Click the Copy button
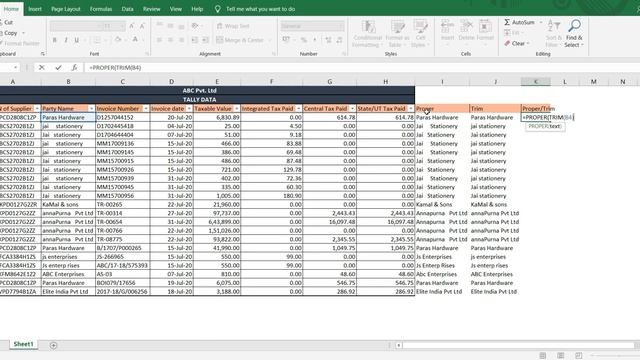 click(x=10, y=33)
